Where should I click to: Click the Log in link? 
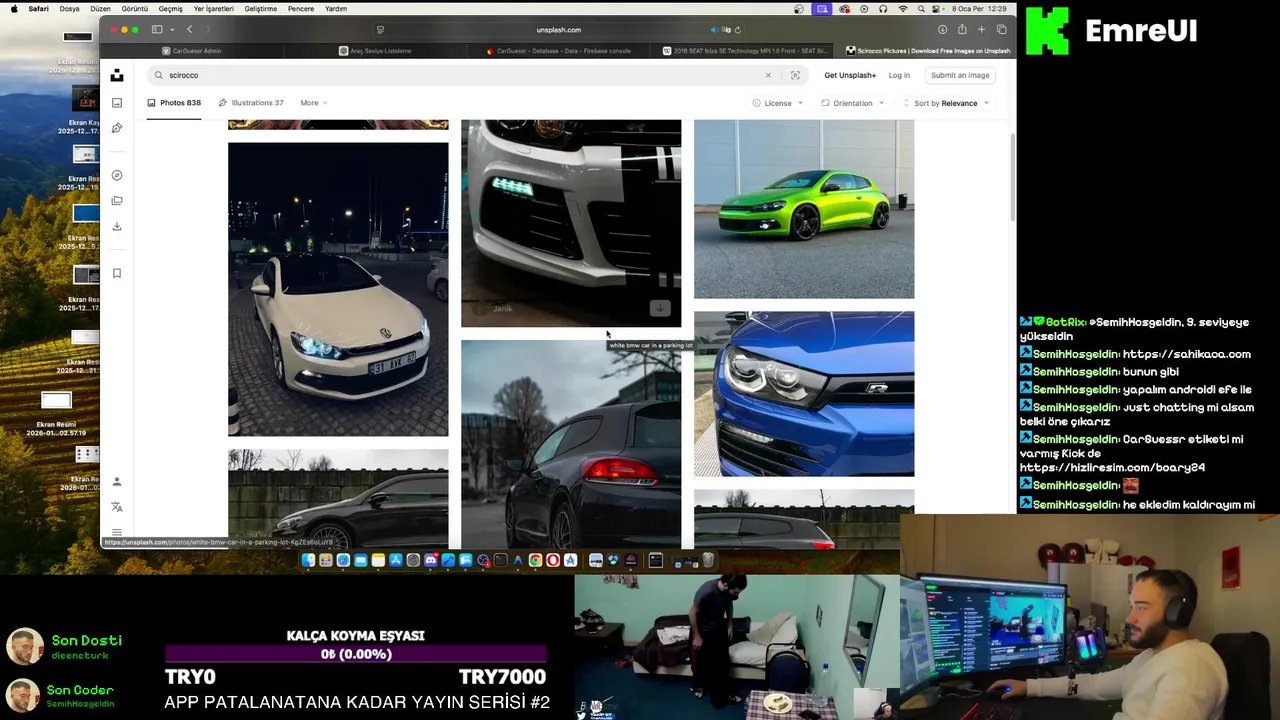click(899, 75)
